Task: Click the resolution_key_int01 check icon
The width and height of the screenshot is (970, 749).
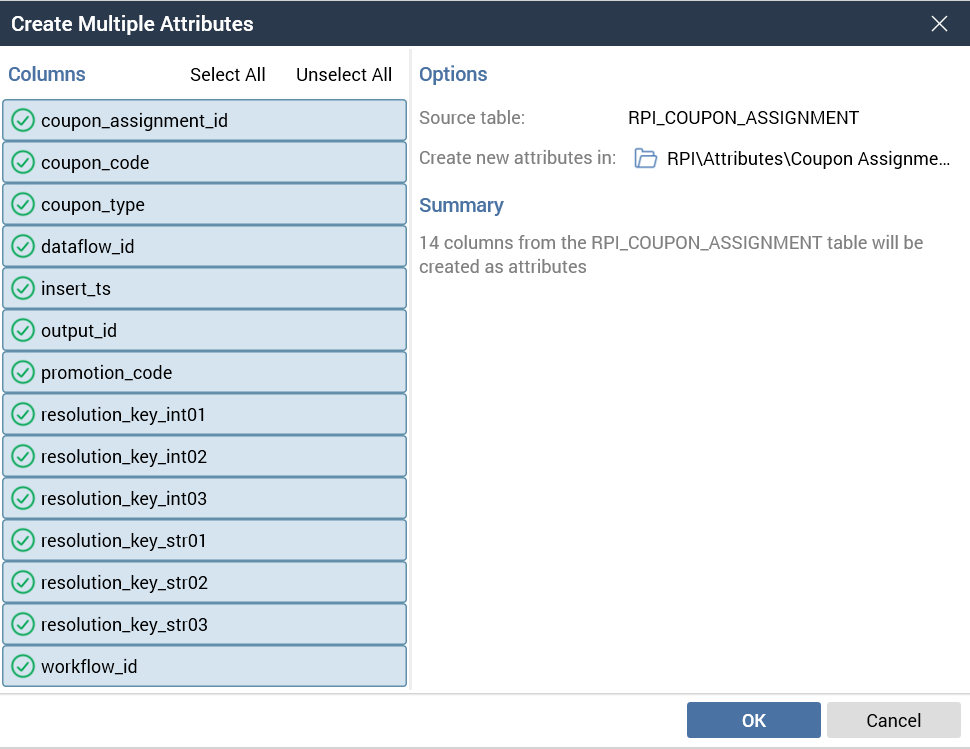Action: [x=23, y=415]
